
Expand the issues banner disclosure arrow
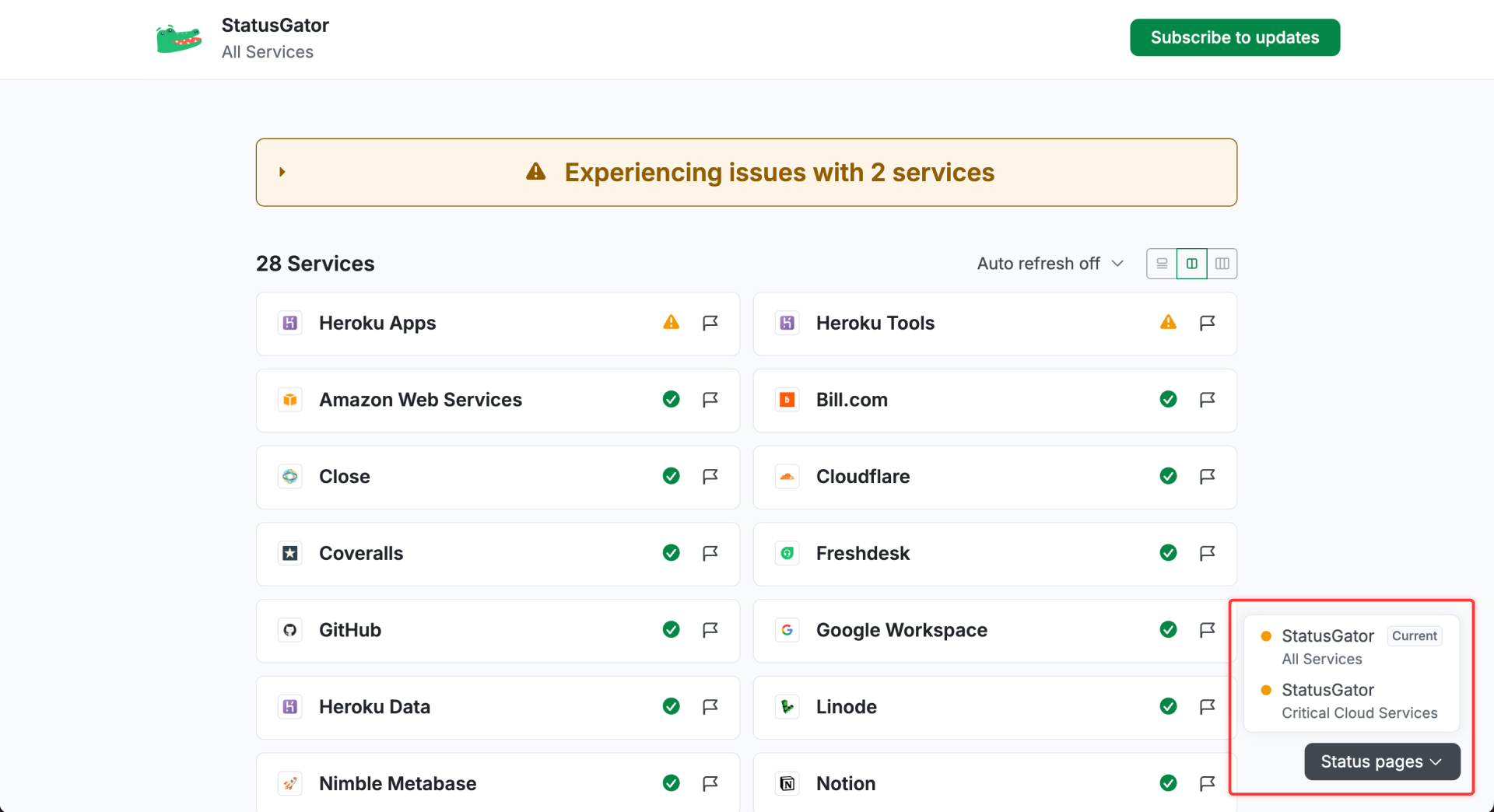click(282, 172)
